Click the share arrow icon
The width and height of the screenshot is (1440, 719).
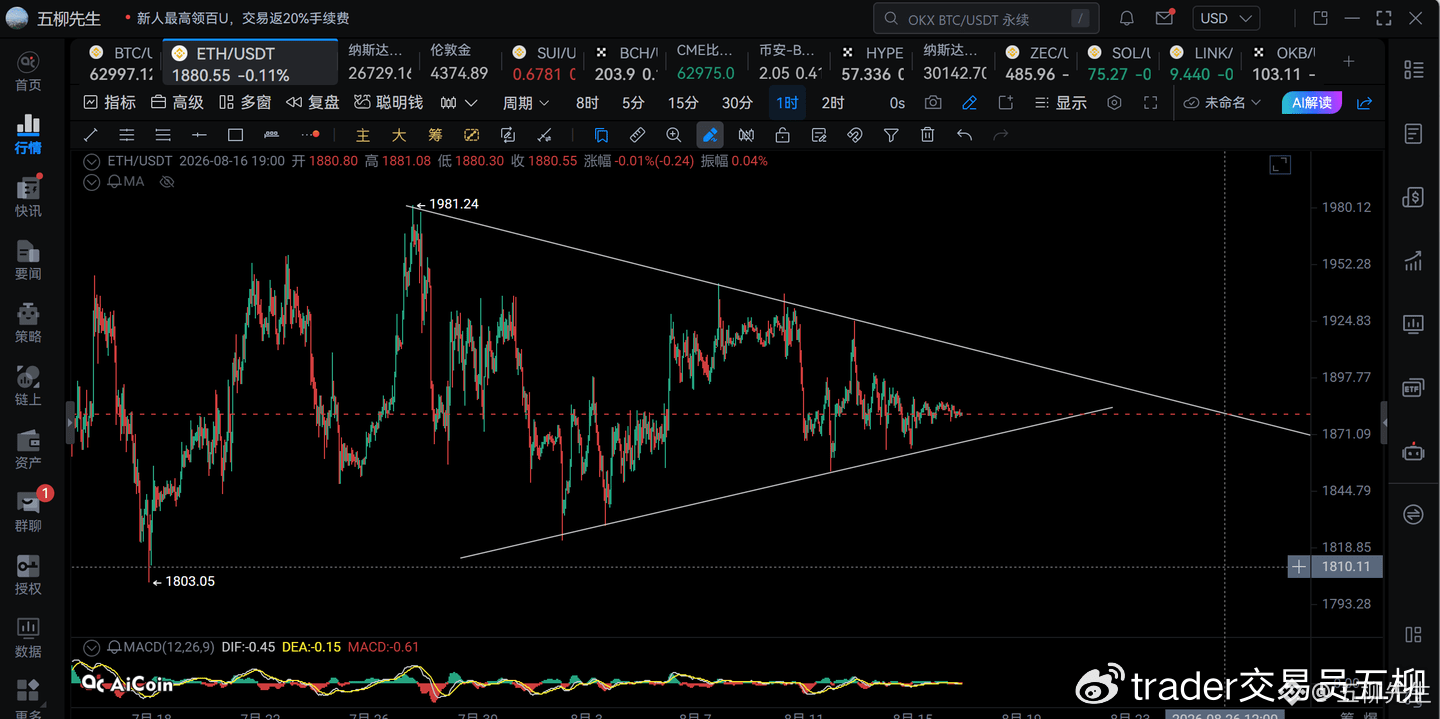point(1364,103)
